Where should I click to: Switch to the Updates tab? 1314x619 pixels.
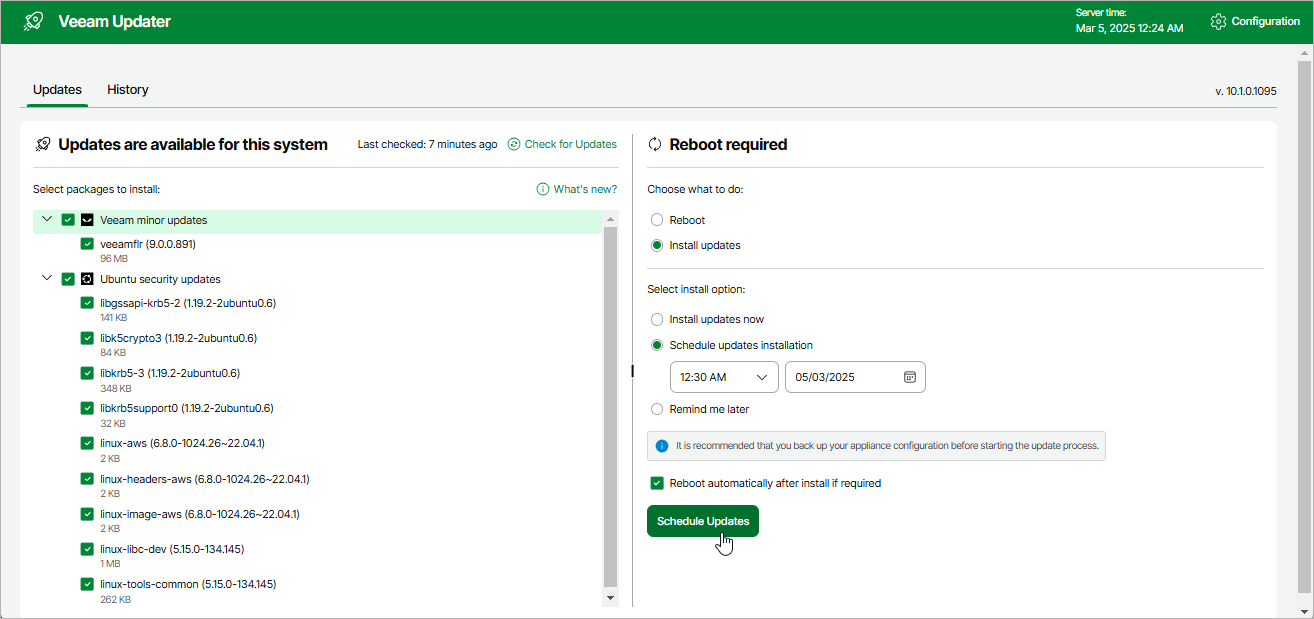57,90
